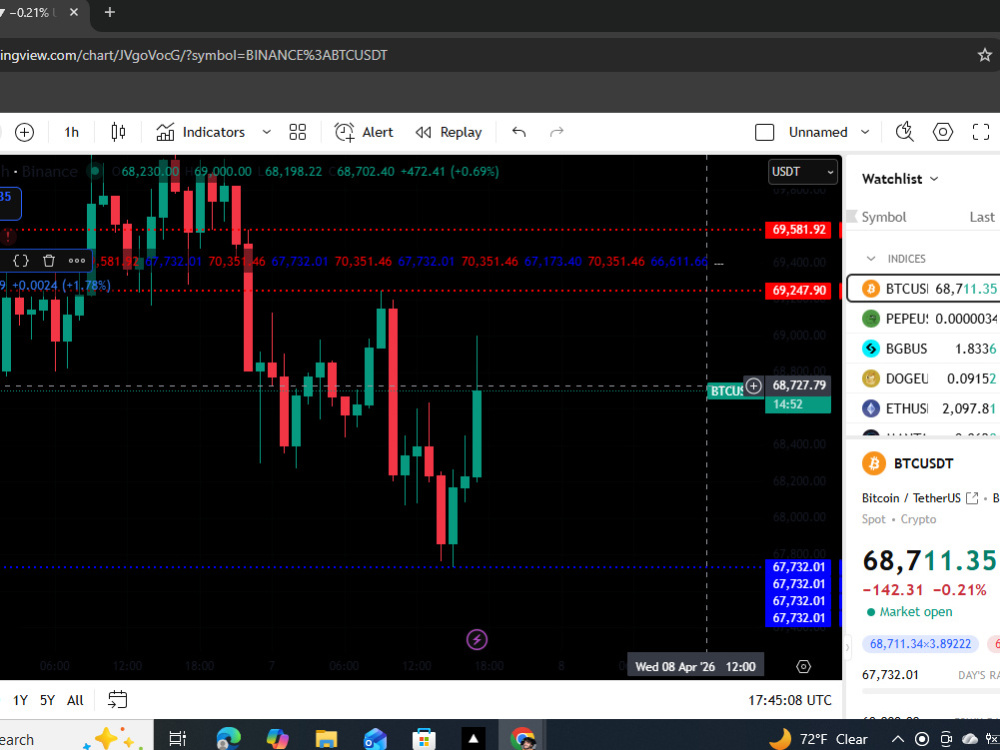Open more options three-dots on drawing toolbar
This screenshot has height=750, width=1000.
(x=77, y=260)
